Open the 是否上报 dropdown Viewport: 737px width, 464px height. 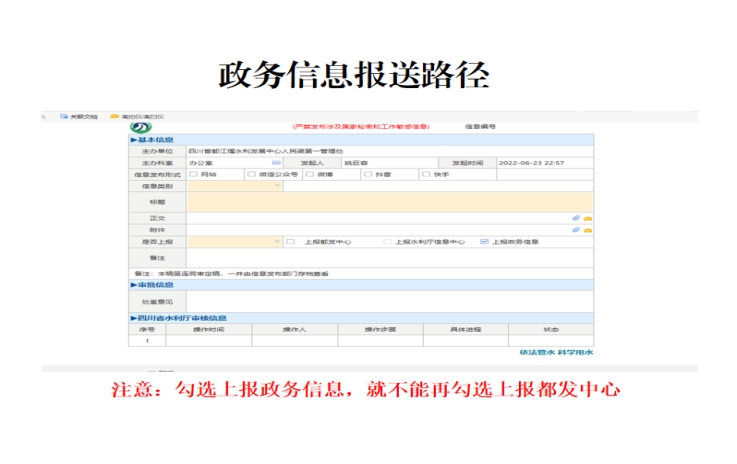tap(277, 242)
